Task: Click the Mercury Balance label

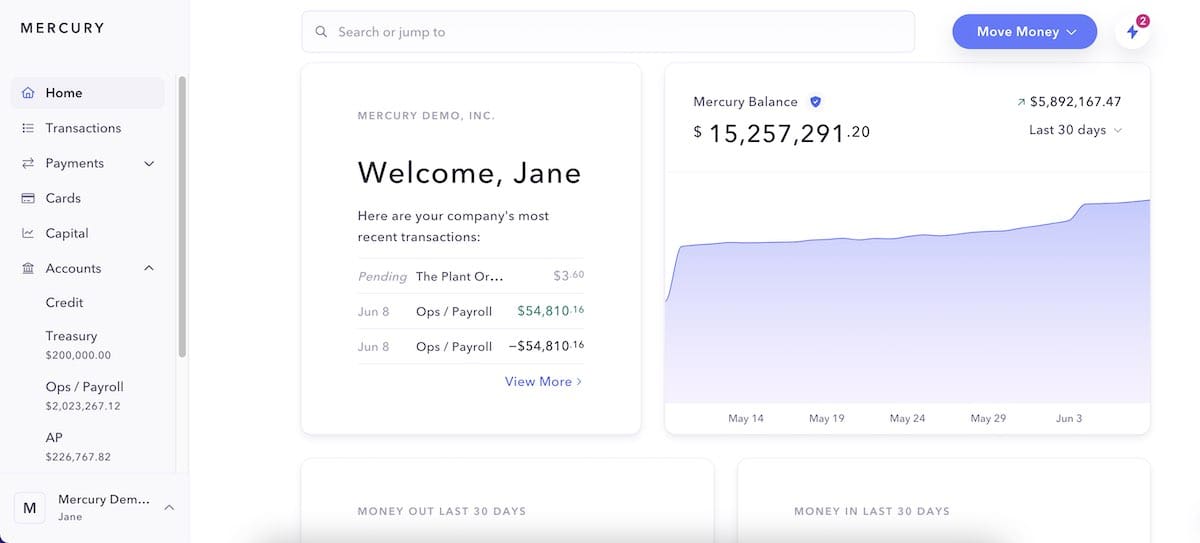Action: pyautogui.click(x=745, y=102)
